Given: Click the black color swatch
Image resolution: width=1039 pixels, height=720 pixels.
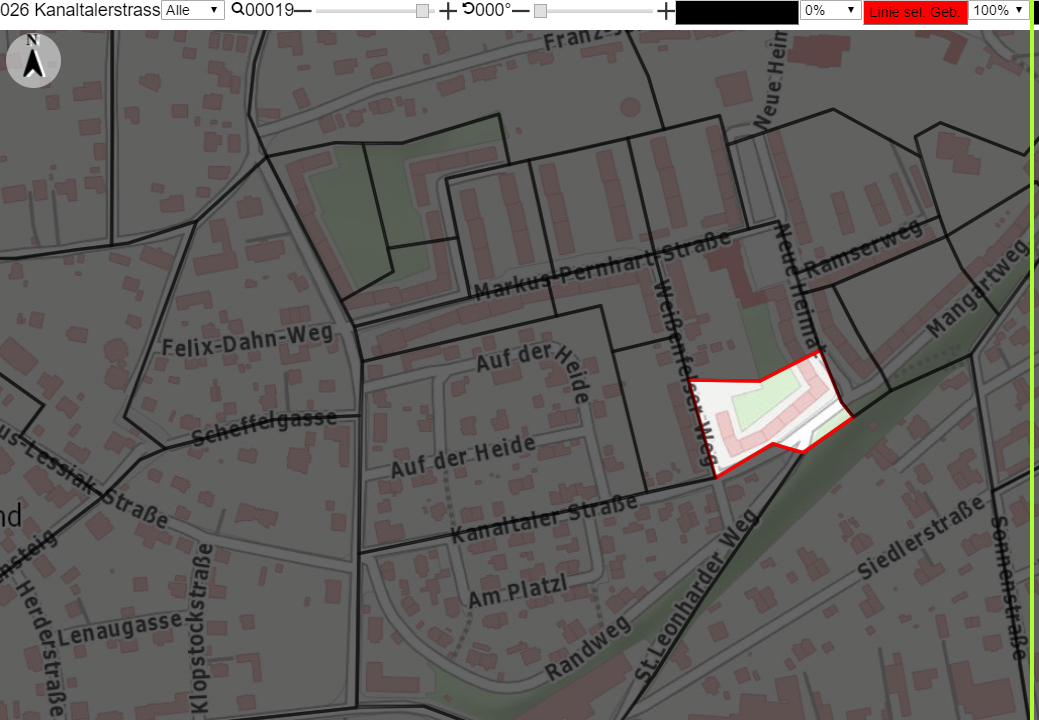Looking at the screenshot, I should click(x=737, y=13).
